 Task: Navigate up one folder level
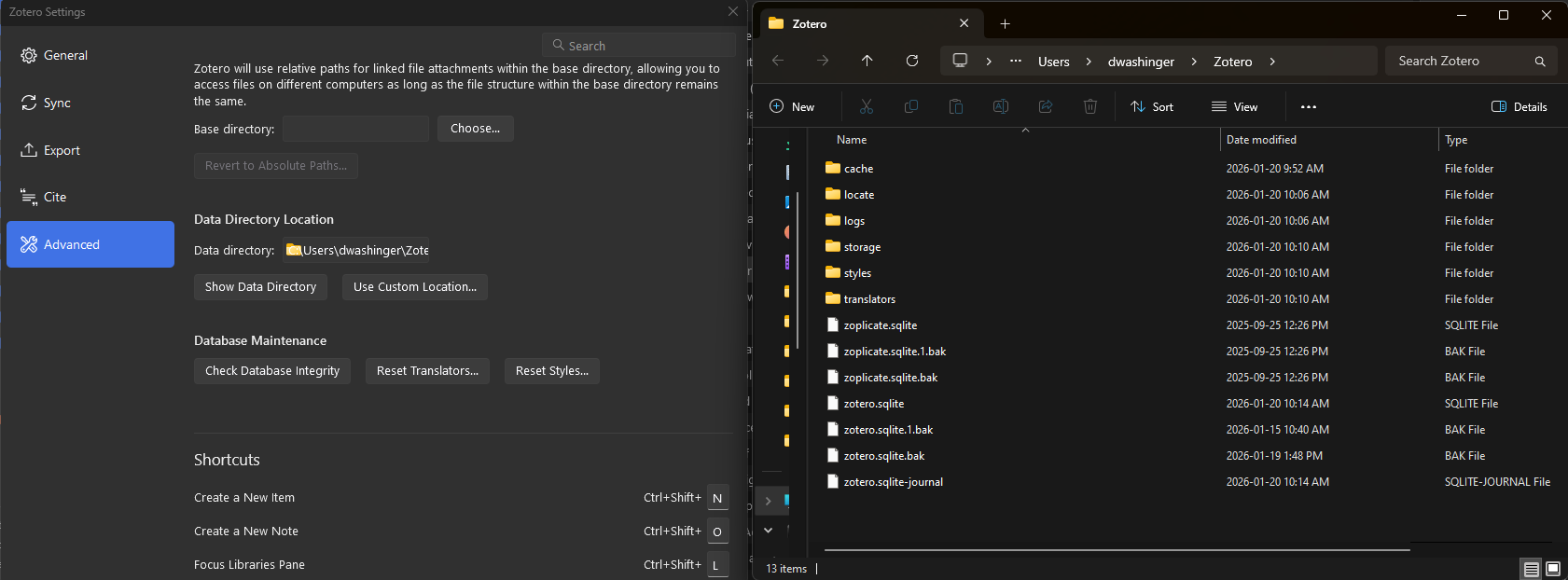(x=867, y=61)
